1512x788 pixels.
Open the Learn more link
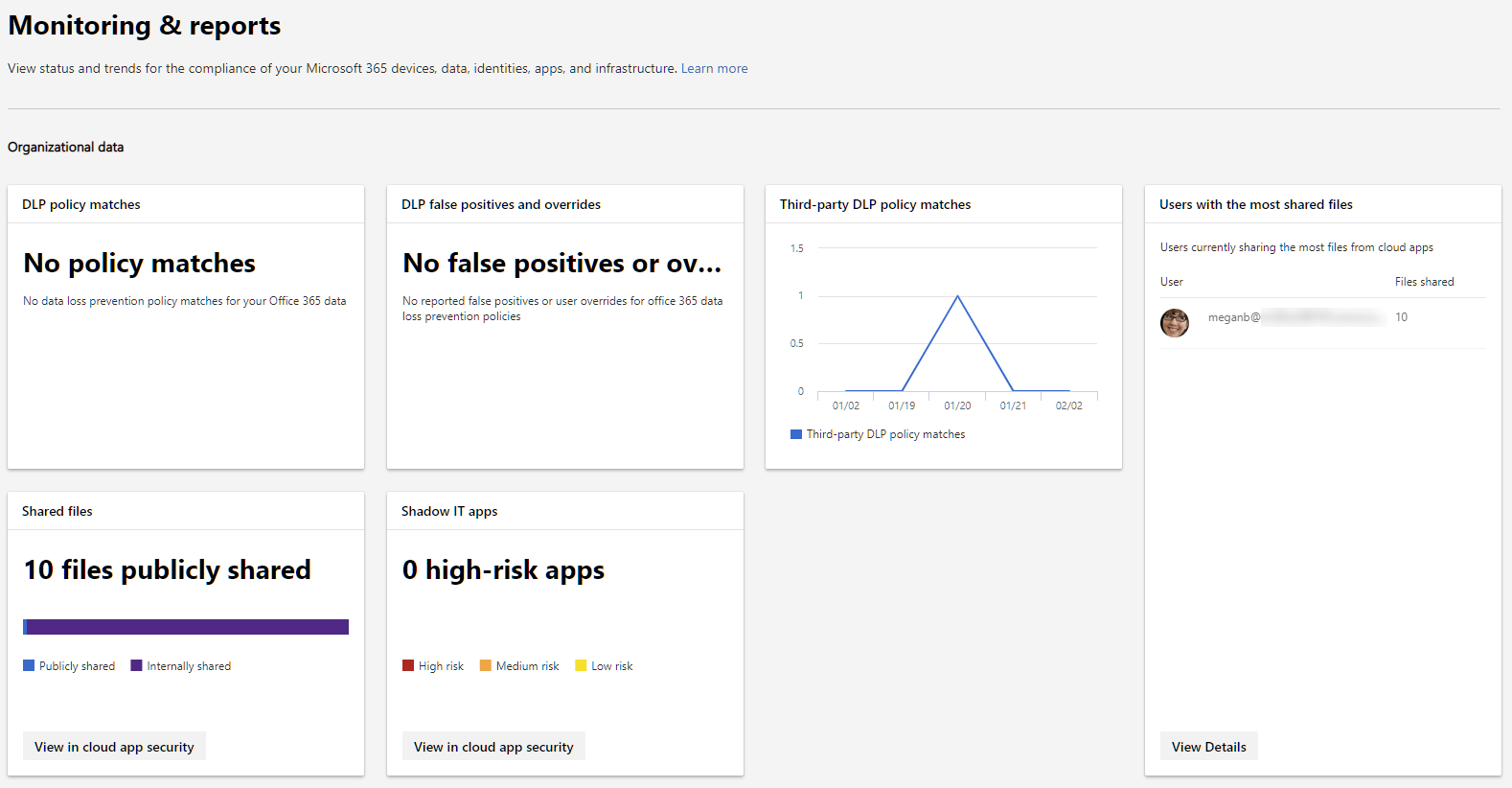(x=714, y=68)
